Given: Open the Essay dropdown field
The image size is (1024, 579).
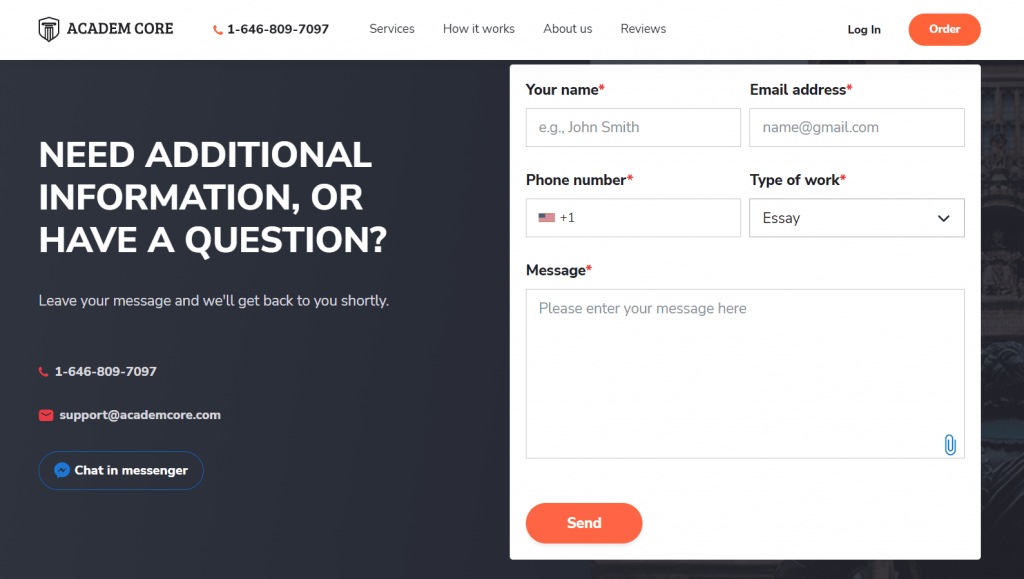Looking at the screenshot, I should coord(856,218).
